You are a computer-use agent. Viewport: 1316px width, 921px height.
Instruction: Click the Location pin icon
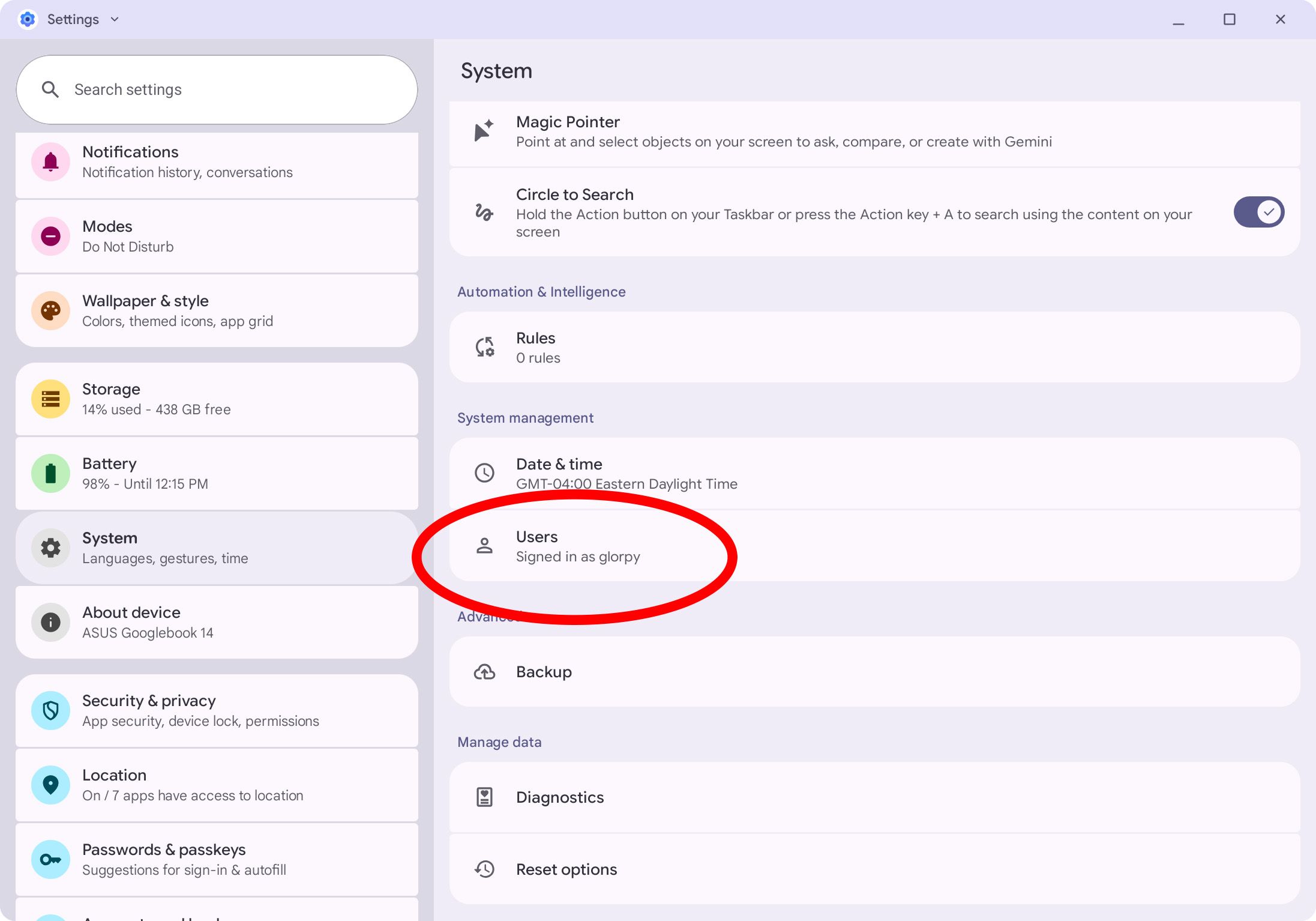tap(50, 785)
